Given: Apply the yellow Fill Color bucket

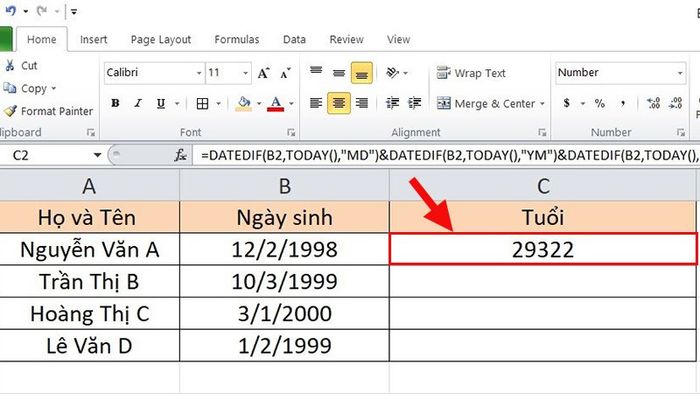Looking at the screenshot, I should pyautogui.click(x=244, y=104).
